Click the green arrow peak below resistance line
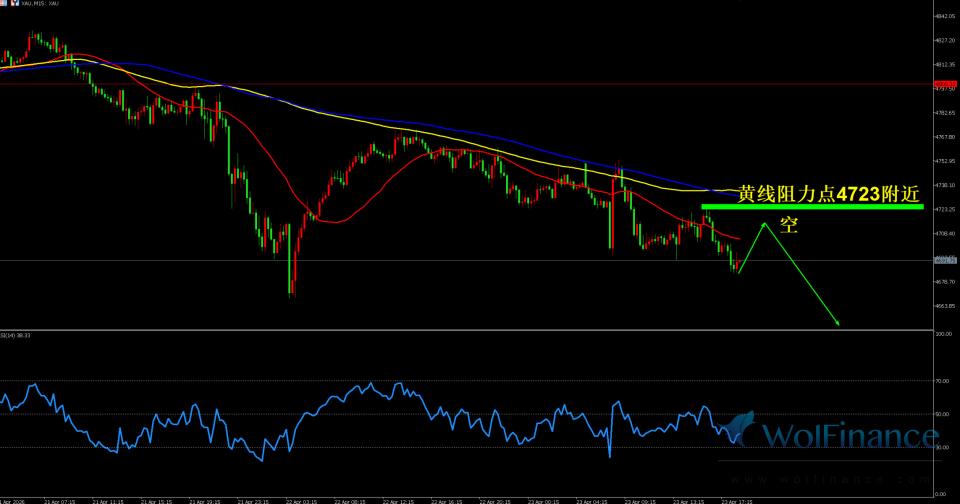This screenshot has height=504, width=960. (765, 223)
